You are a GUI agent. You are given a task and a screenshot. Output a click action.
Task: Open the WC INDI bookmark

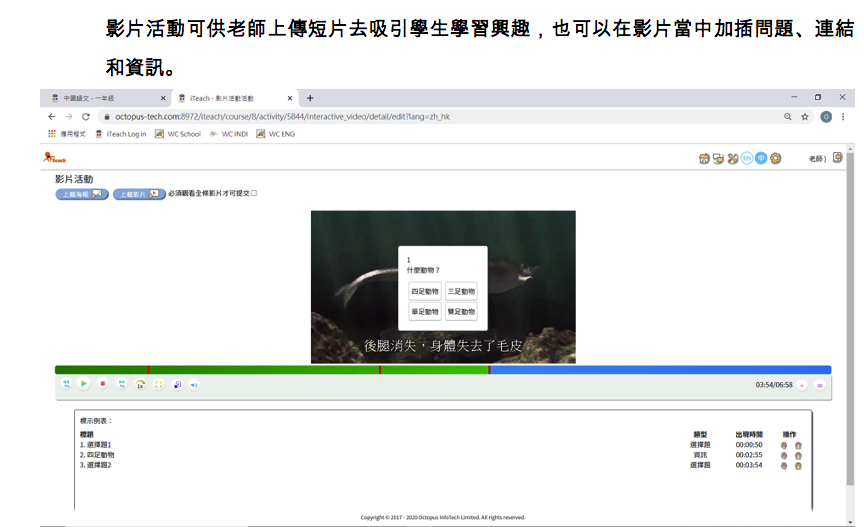(229, 134)
